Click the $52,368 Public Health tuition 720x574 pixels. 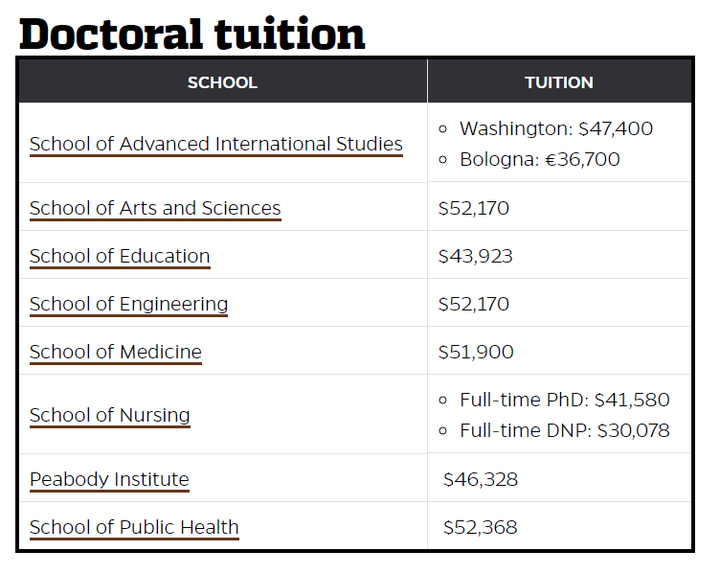pyautogui.click(x=480, y=527)
